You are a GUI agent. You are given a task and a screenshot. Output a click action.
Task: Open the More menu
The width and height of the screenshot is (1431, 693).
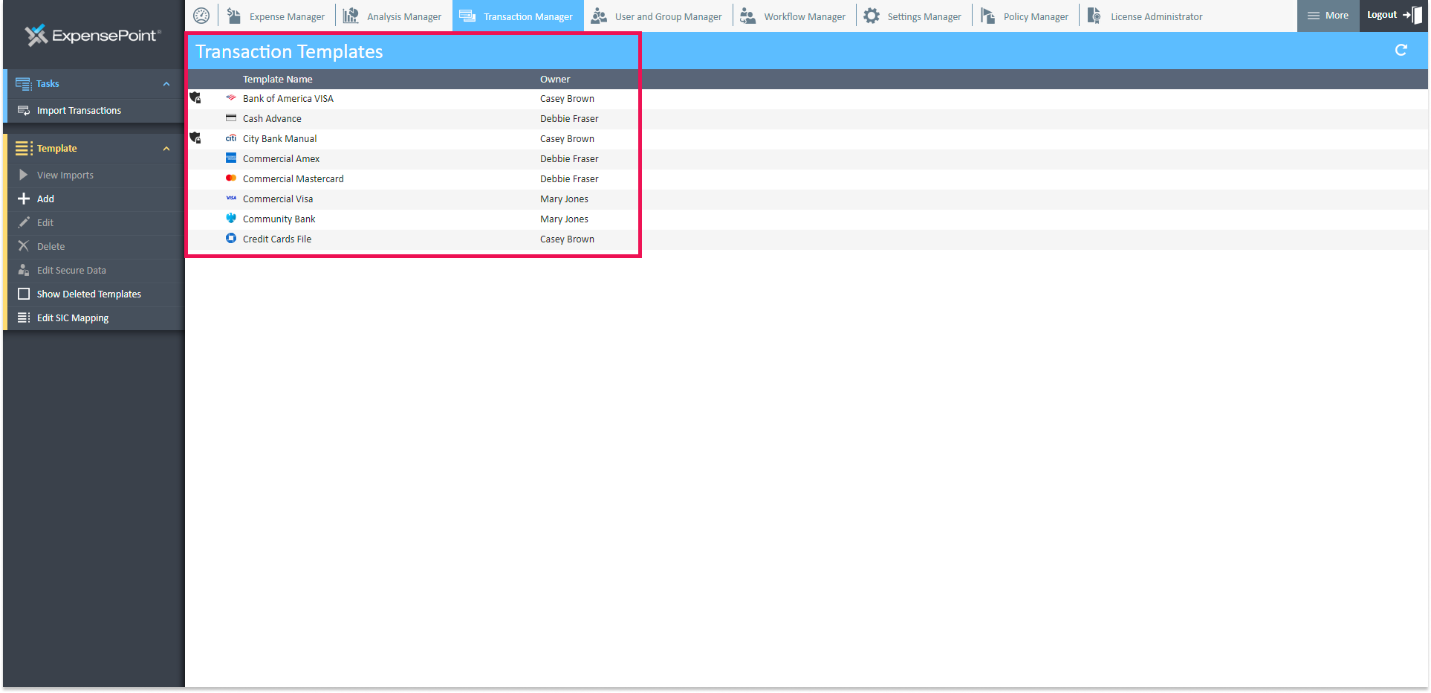pyautogui.click(x=1328, y=16)
